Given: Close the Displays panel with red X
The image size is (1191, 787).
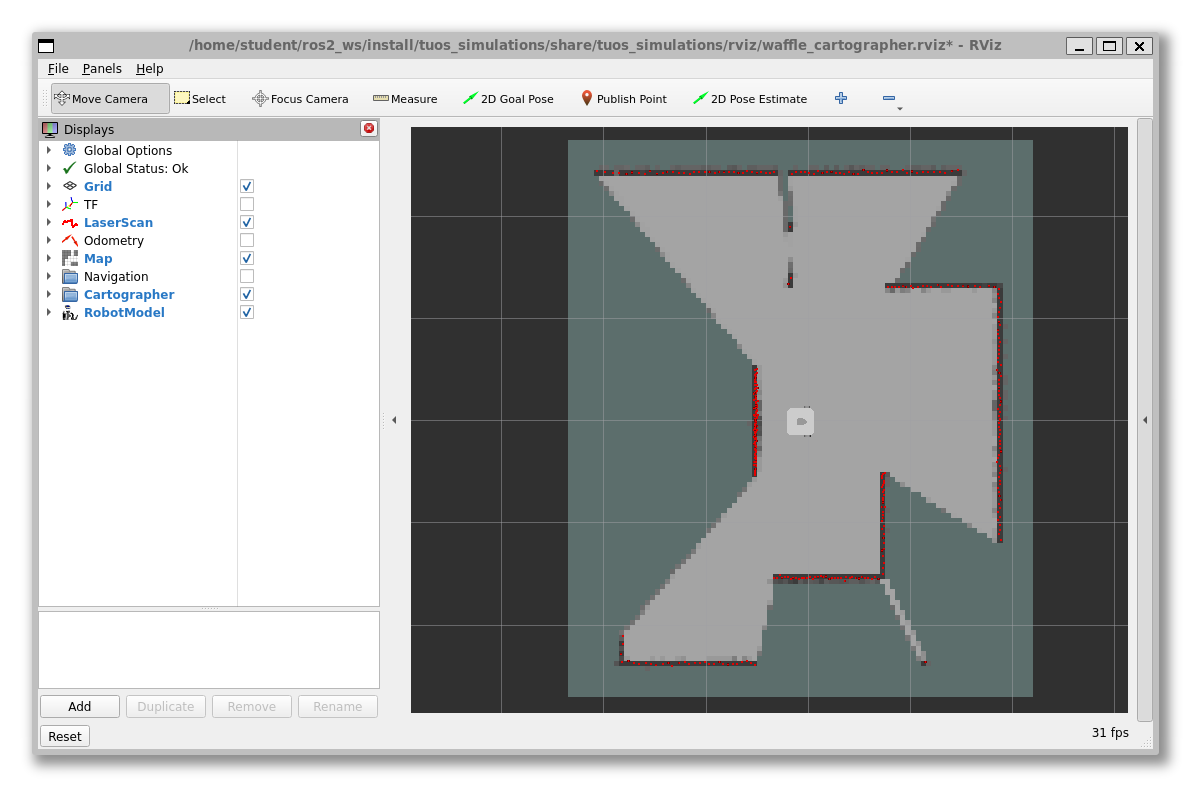Looking at the screenshot, I should (x=369, y=128).
